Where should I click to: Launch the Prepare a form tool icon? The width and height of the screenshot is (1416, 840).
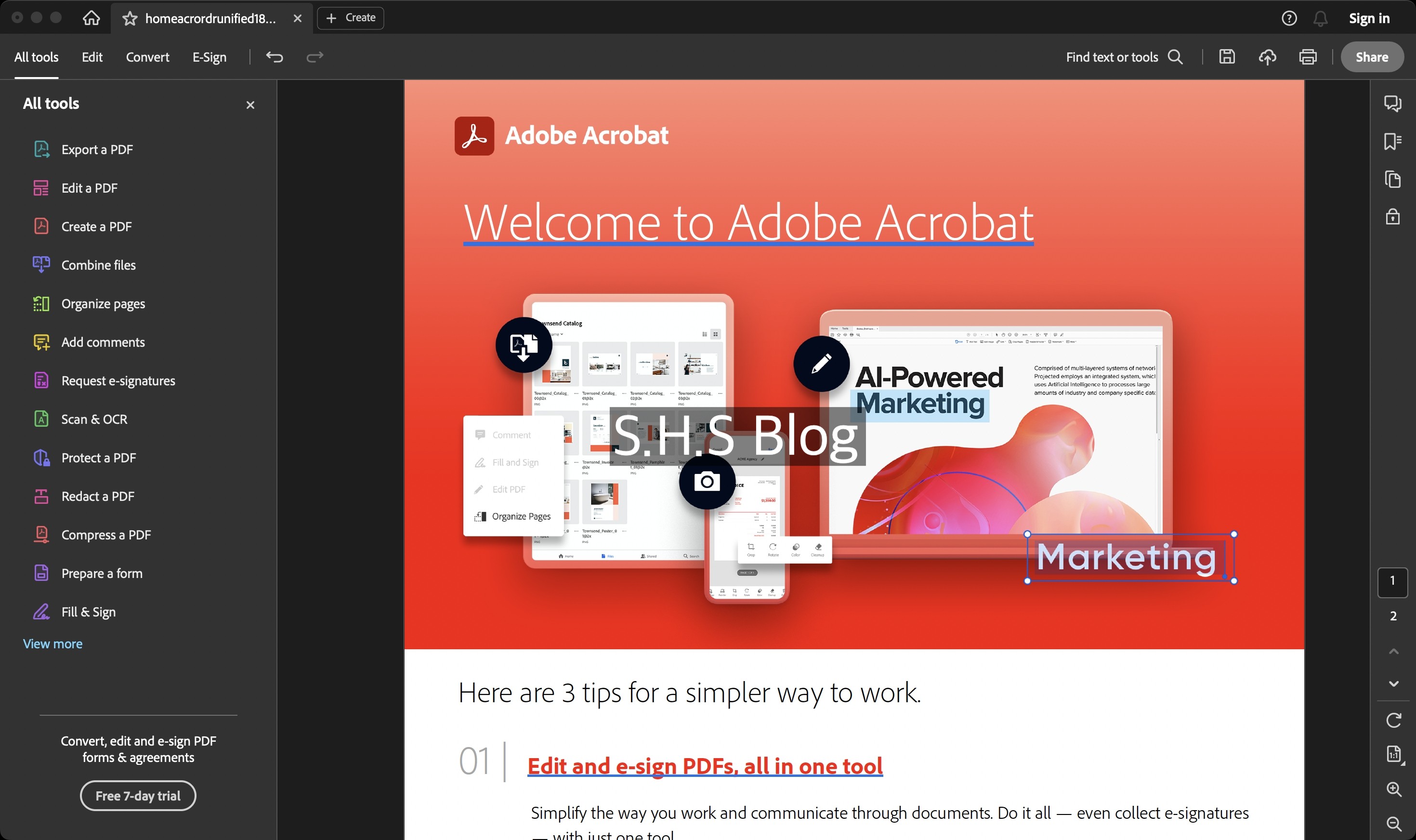click(41, 573)
